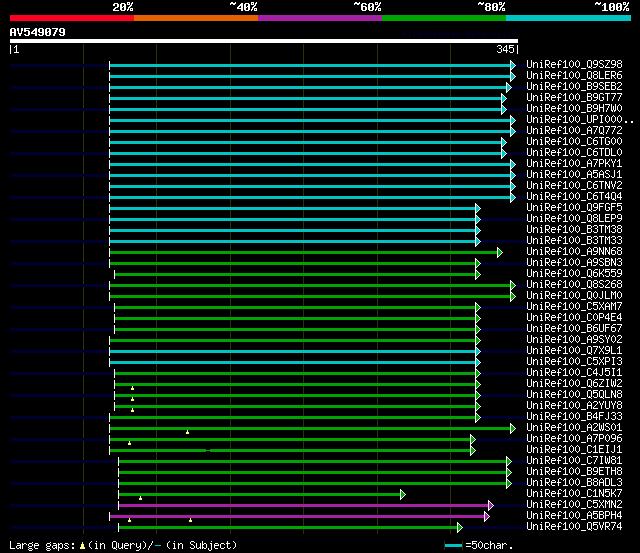Open the UniRef100_B3TM33 entry

click(x=574, y=241)
